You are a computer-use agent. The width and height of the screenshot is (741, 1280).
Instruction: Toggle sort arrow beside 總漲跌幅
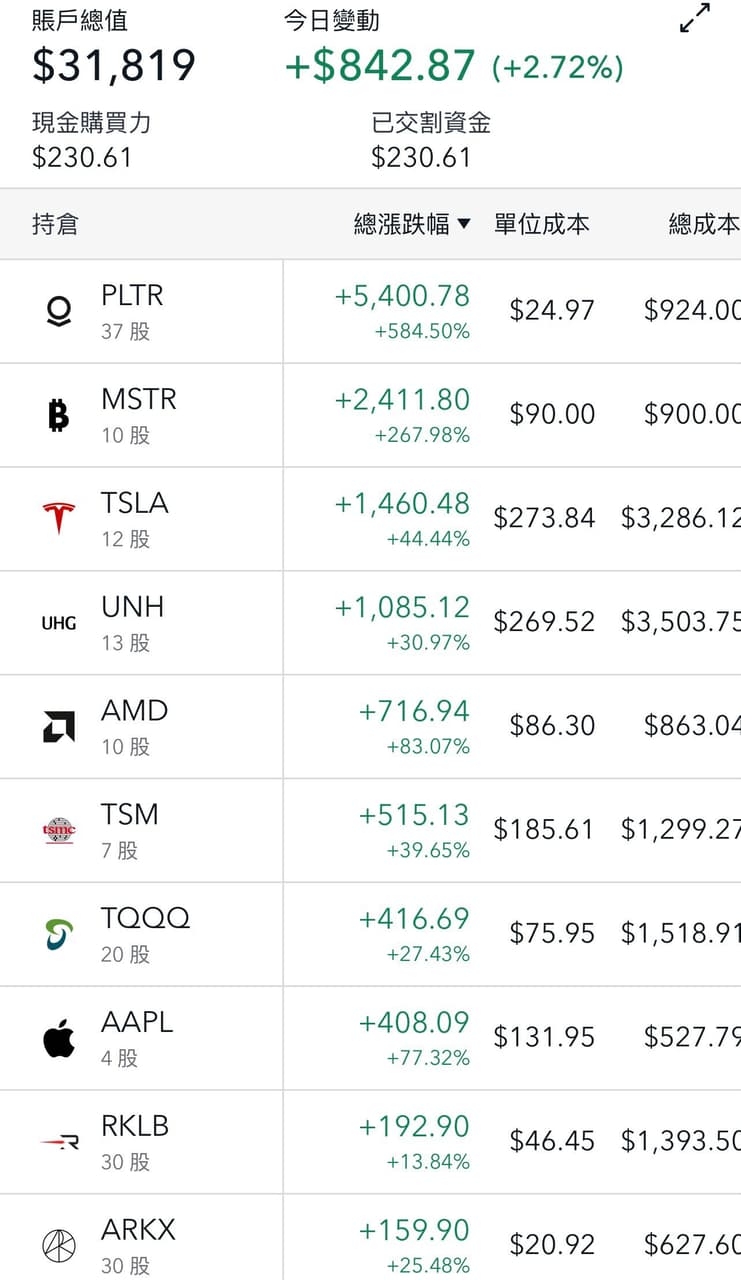pos(463,224)
